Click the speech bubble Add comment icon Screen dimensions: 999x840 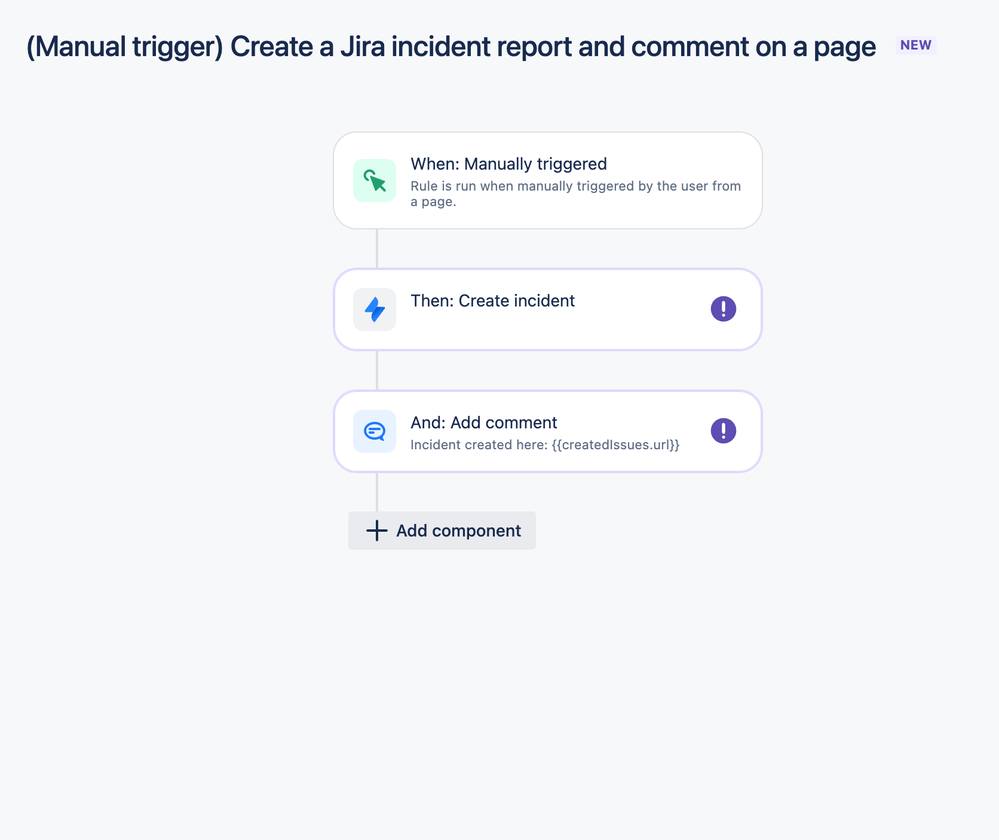pyautogui.click(x=375, y=431)
